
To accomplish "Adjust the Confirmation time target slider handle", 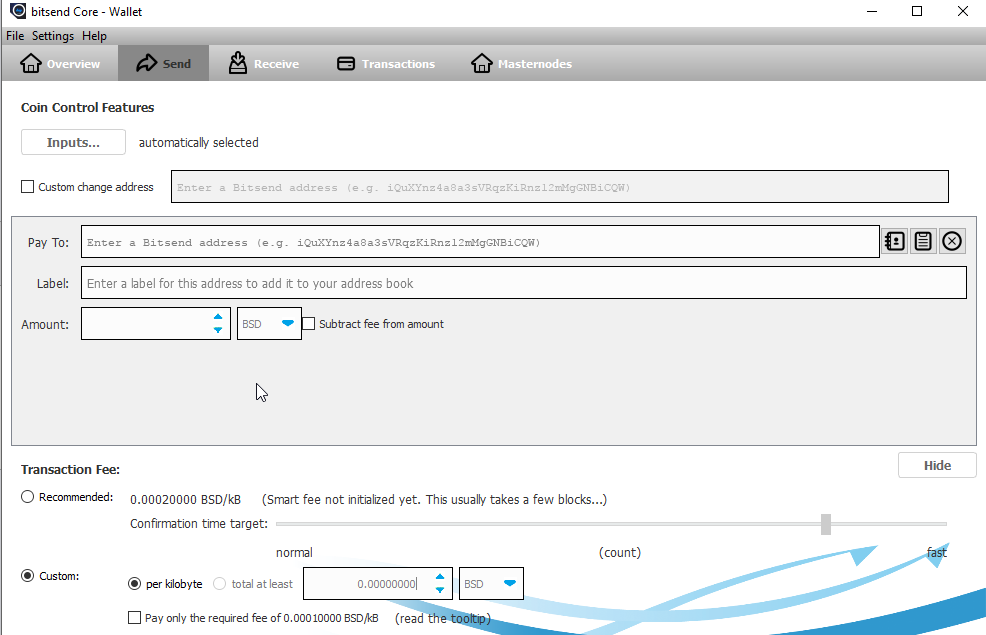I will [x=826, y=524].
